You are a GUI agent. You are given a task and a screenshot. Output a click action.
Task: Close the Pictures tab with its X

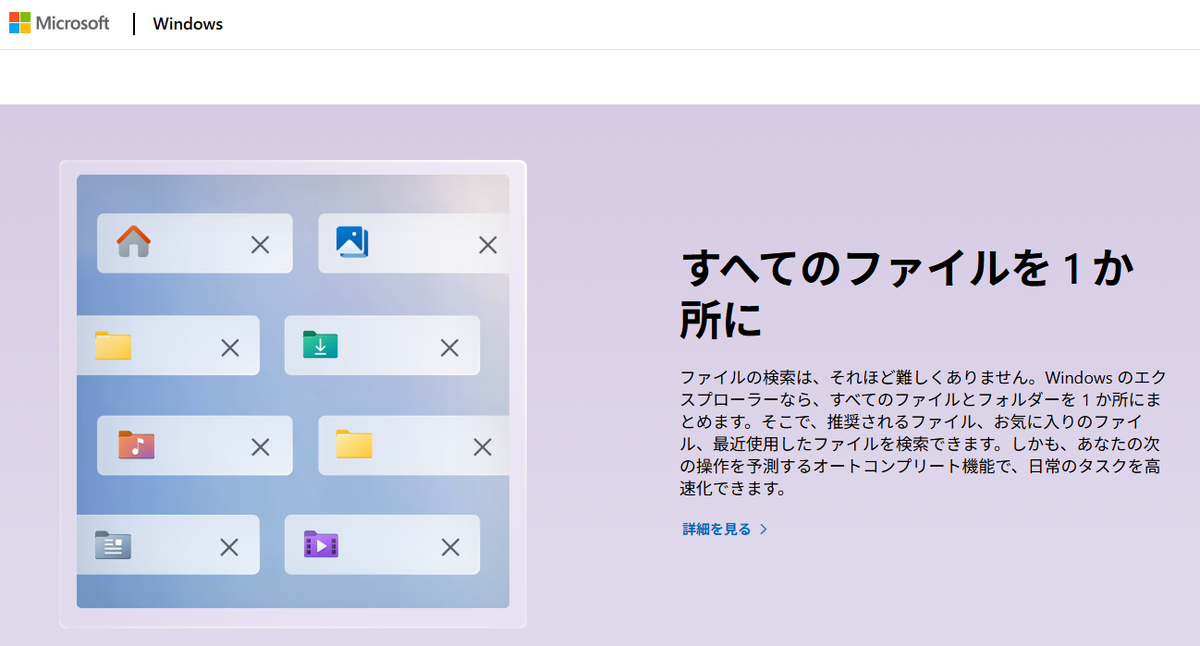(x=488, y=244)
